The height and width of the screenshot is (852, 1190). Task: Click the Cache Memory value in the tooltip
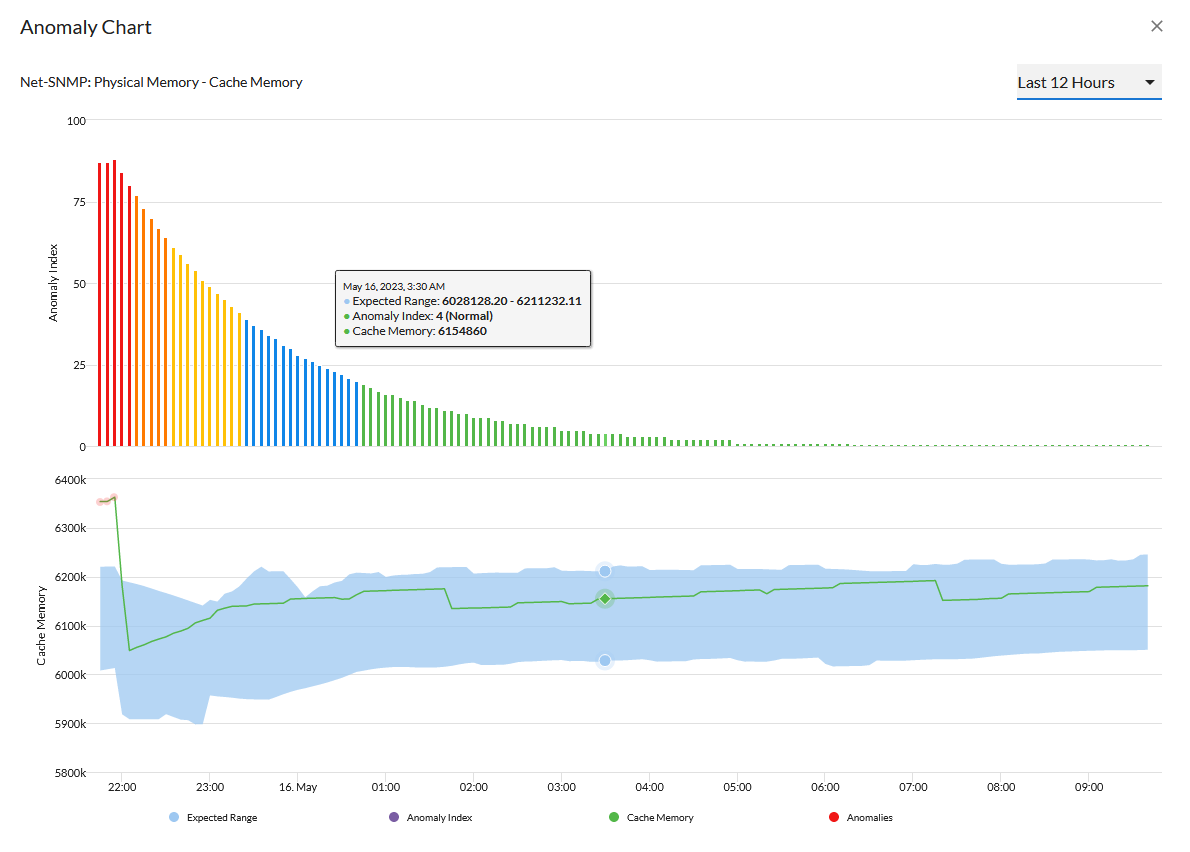click(461, 331)
